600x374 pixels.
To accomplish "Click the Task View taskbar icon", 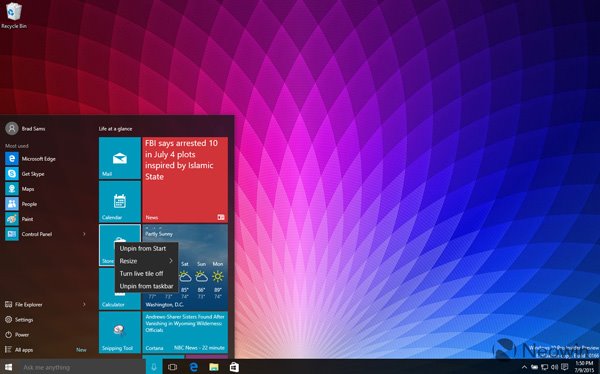I will point(173,367).
